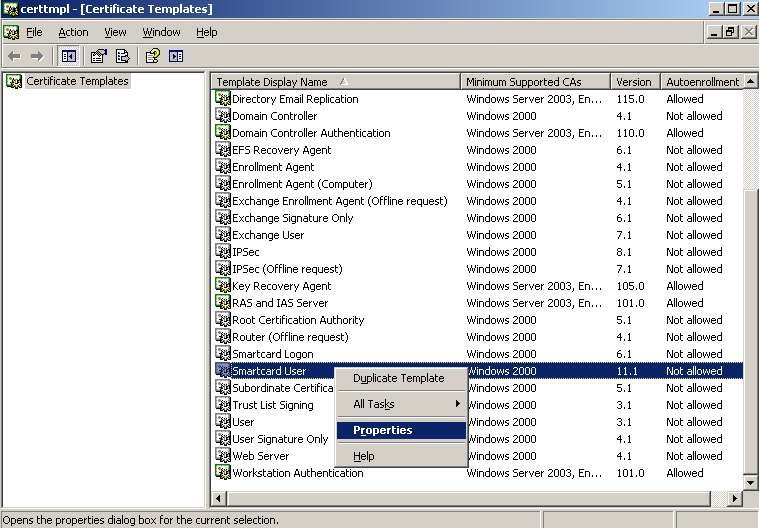Viewport: 759px width, 528px height.
Task: Click the Trust List Signing template icon
Action: tap(223, 405)
